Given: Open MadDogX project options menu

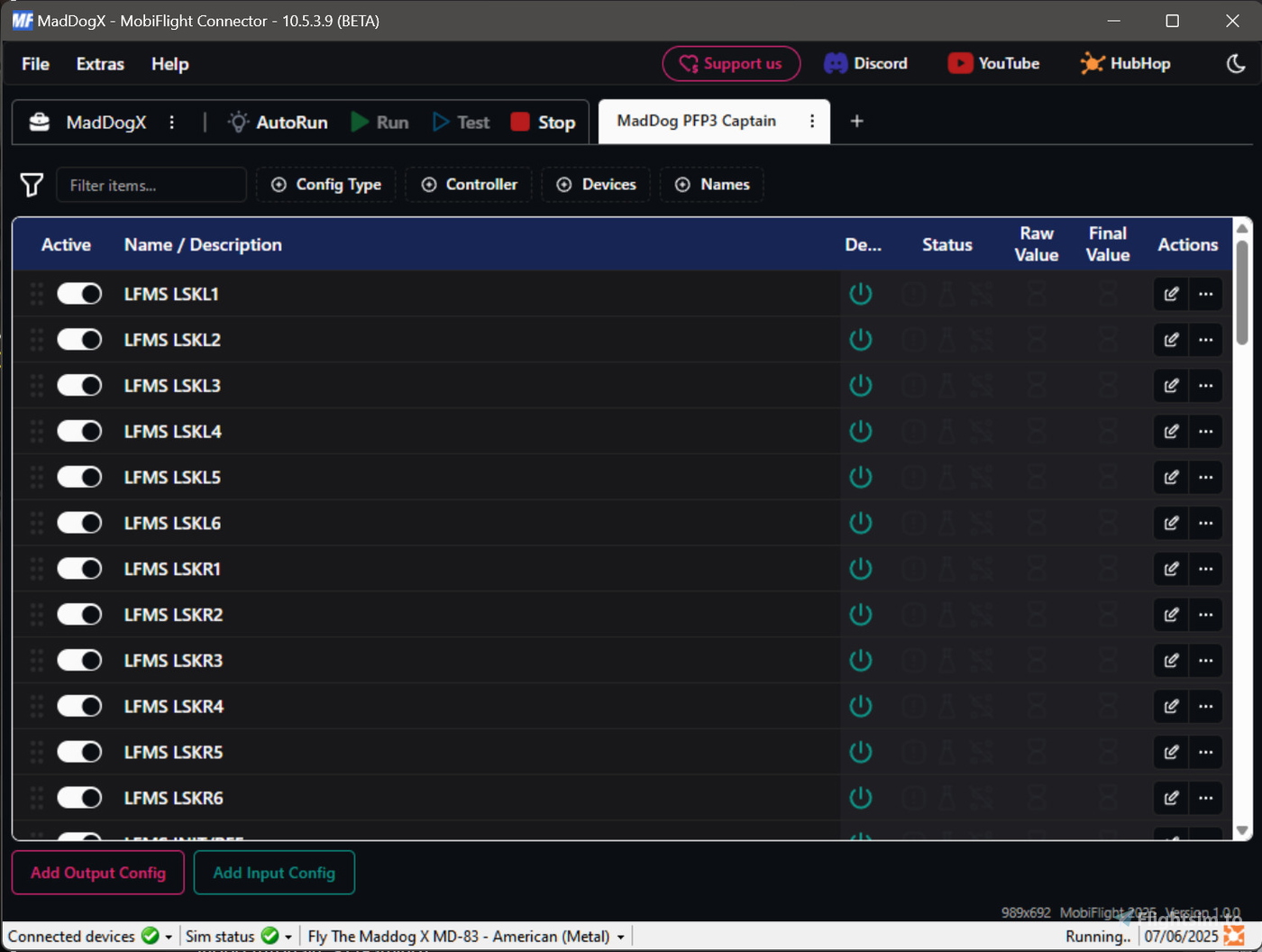Looking at the screenshot, I should [172, 122].
